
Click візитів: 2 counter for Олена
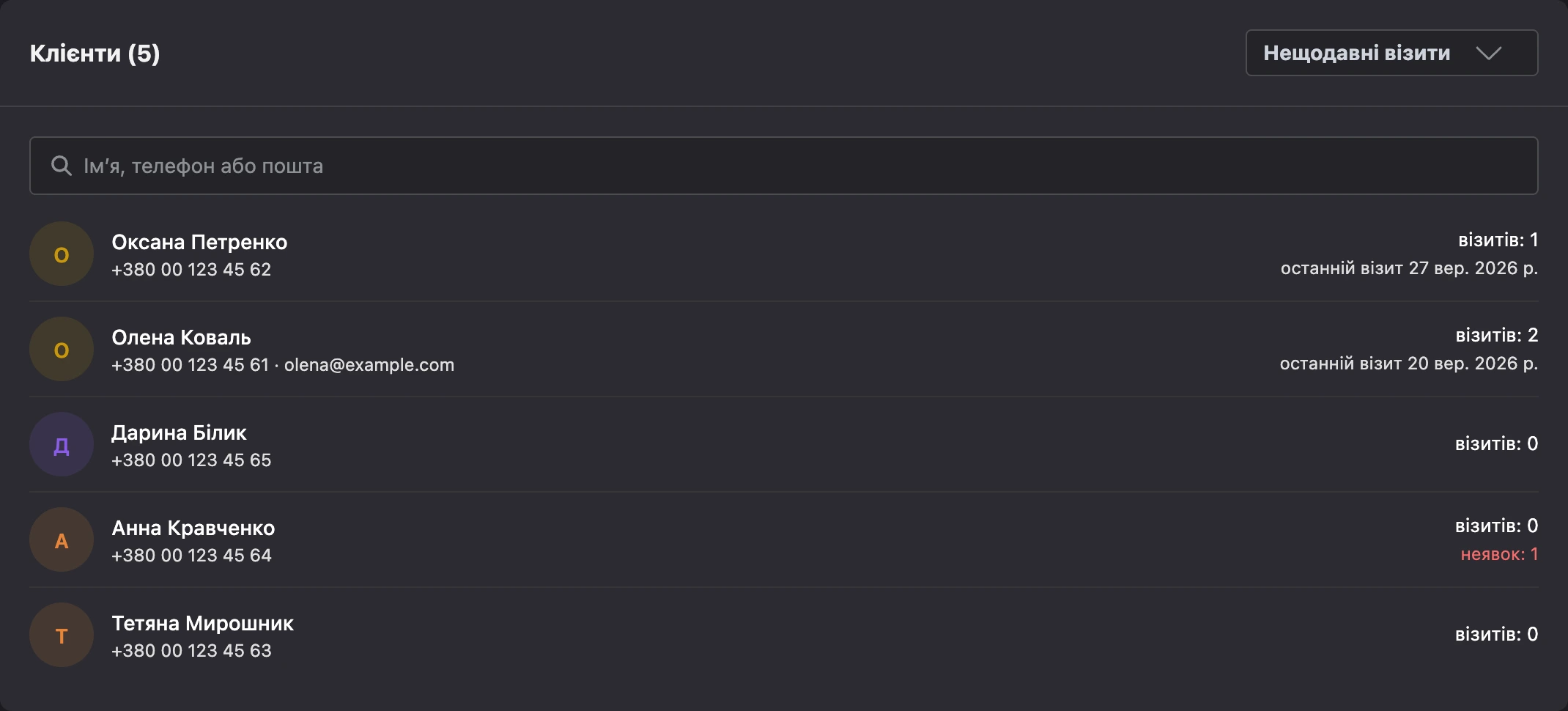(1496, 336)
